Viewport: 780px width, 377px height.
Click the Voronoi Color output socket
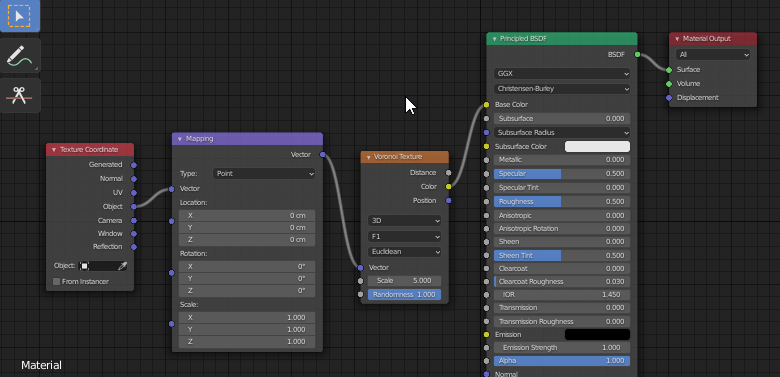pyautogui.click(x=449, y=187)
